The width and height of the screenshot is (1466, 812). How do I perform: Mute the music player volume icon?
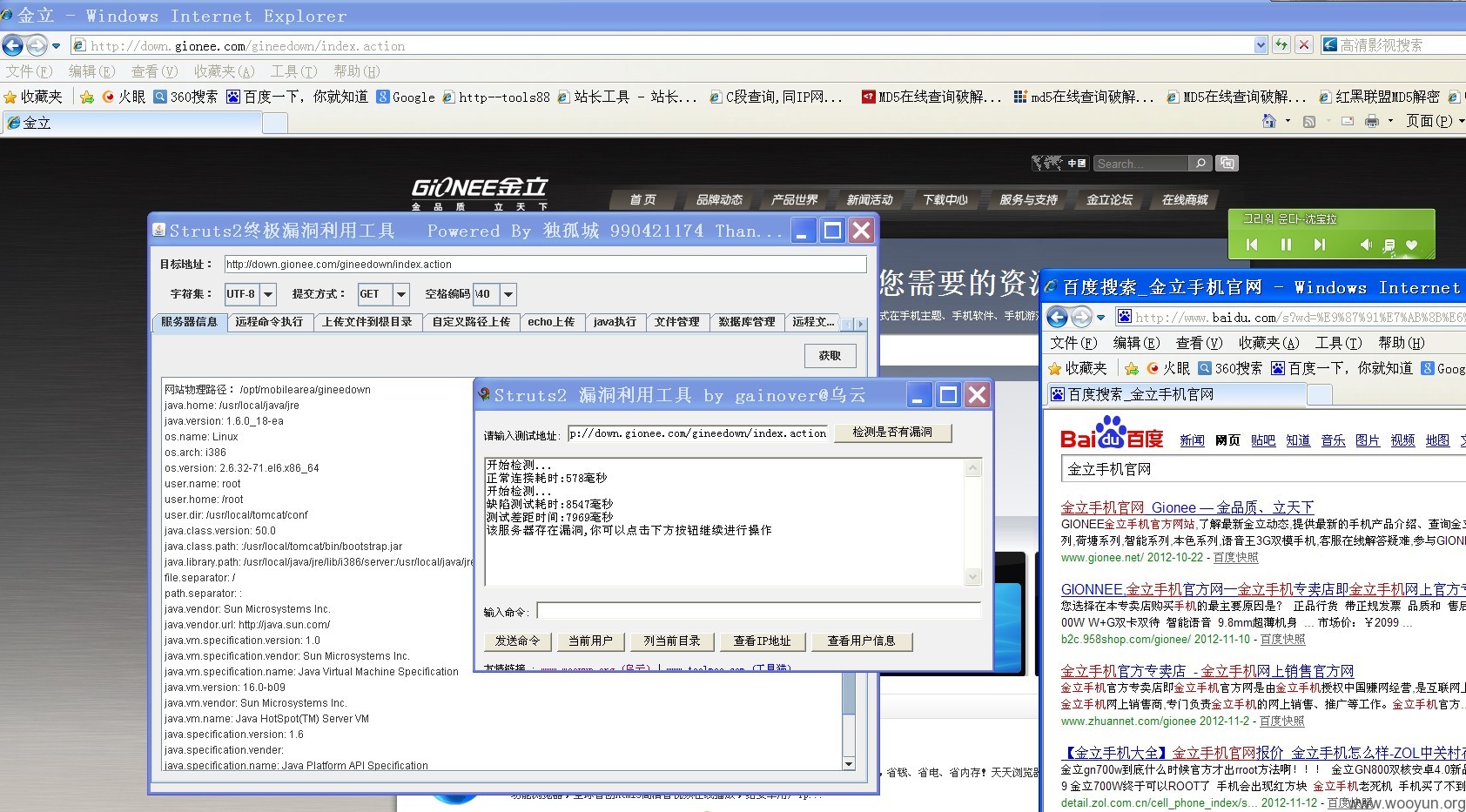pyautogui.click(x=1366, y=245)
